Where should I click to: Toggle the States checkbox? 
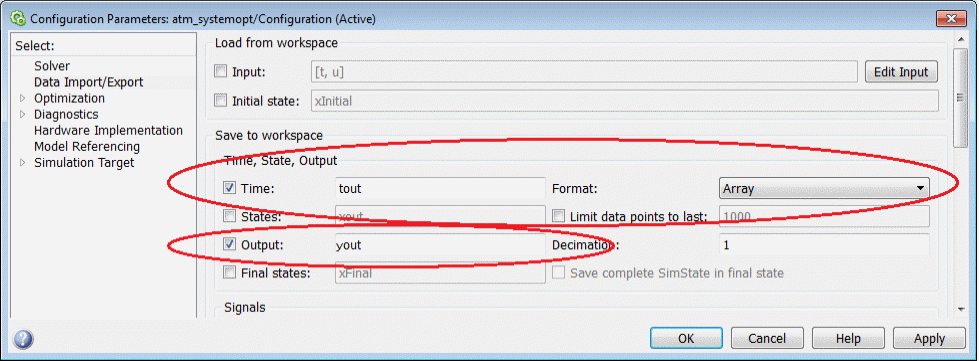(x=229, y=217)
